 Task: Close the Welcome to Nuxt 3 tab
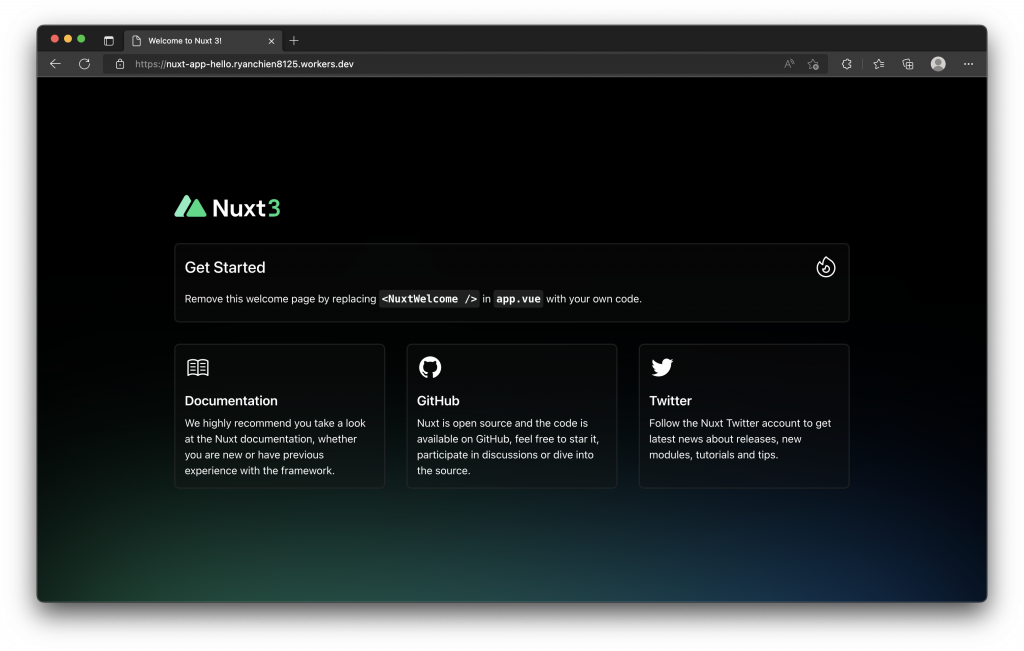point(272,41)
